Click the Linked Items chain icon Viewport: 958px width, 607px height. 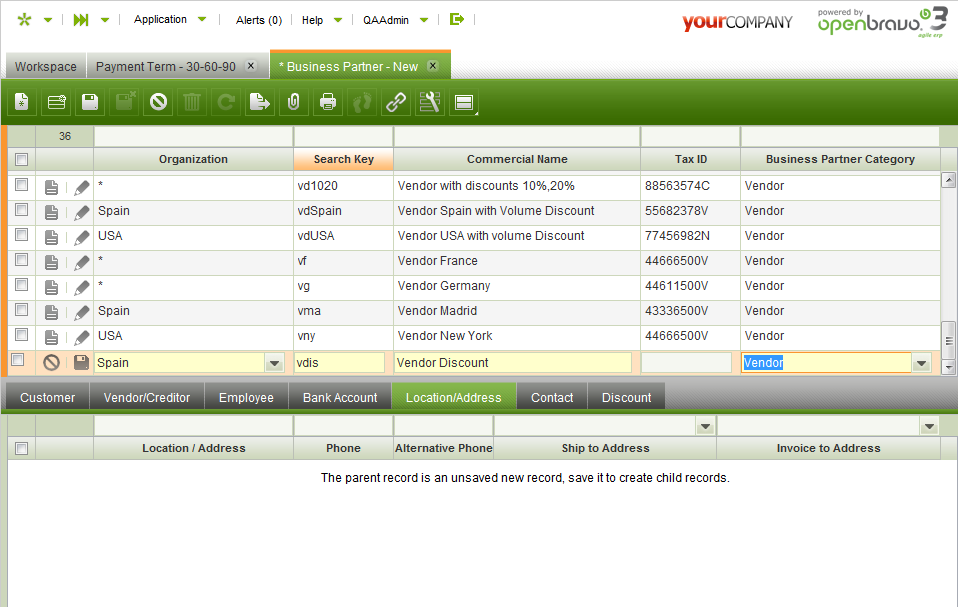396,102
